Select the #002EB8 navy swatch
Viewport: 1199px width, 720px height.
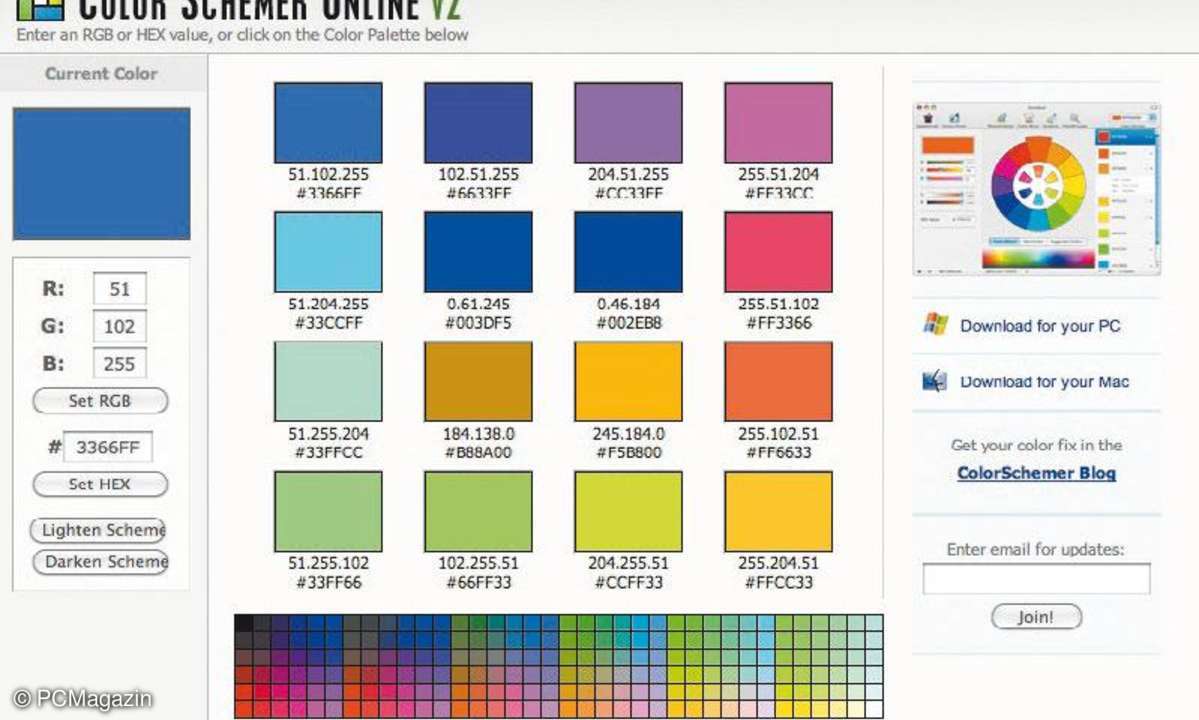point(628,251)
